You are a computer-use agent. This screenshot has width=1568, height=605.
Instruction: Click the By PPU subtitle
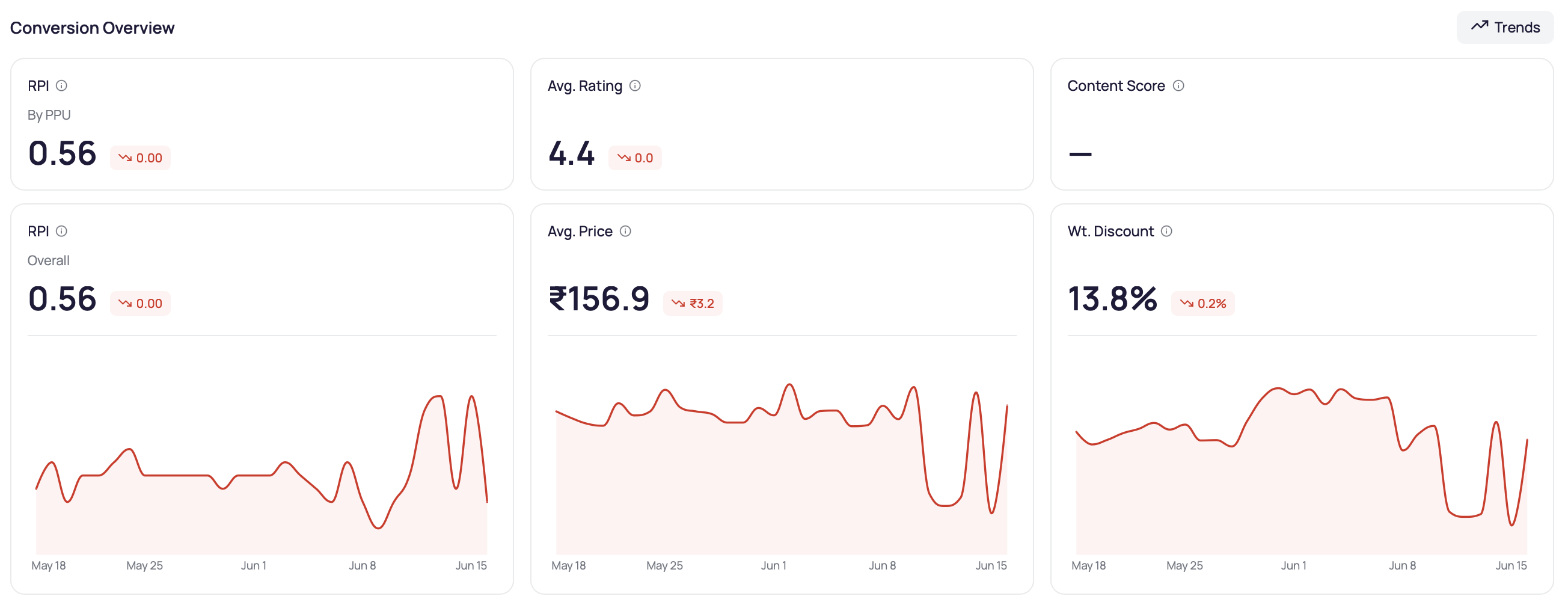(49, 115)
